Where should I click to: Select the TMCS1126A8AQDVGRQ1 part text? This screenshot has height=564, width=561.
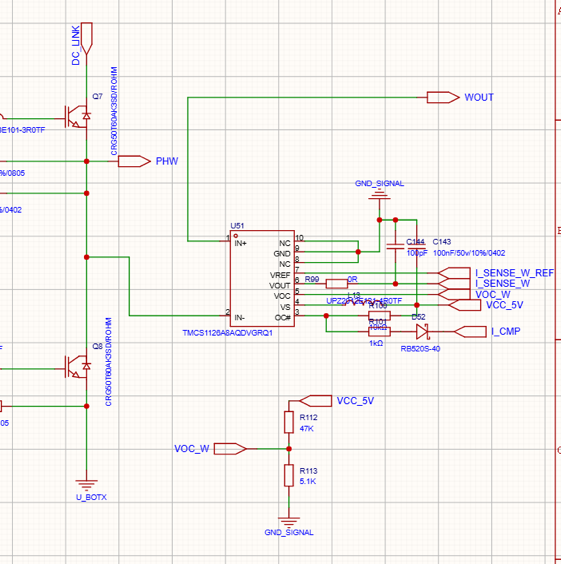[228, 333]
